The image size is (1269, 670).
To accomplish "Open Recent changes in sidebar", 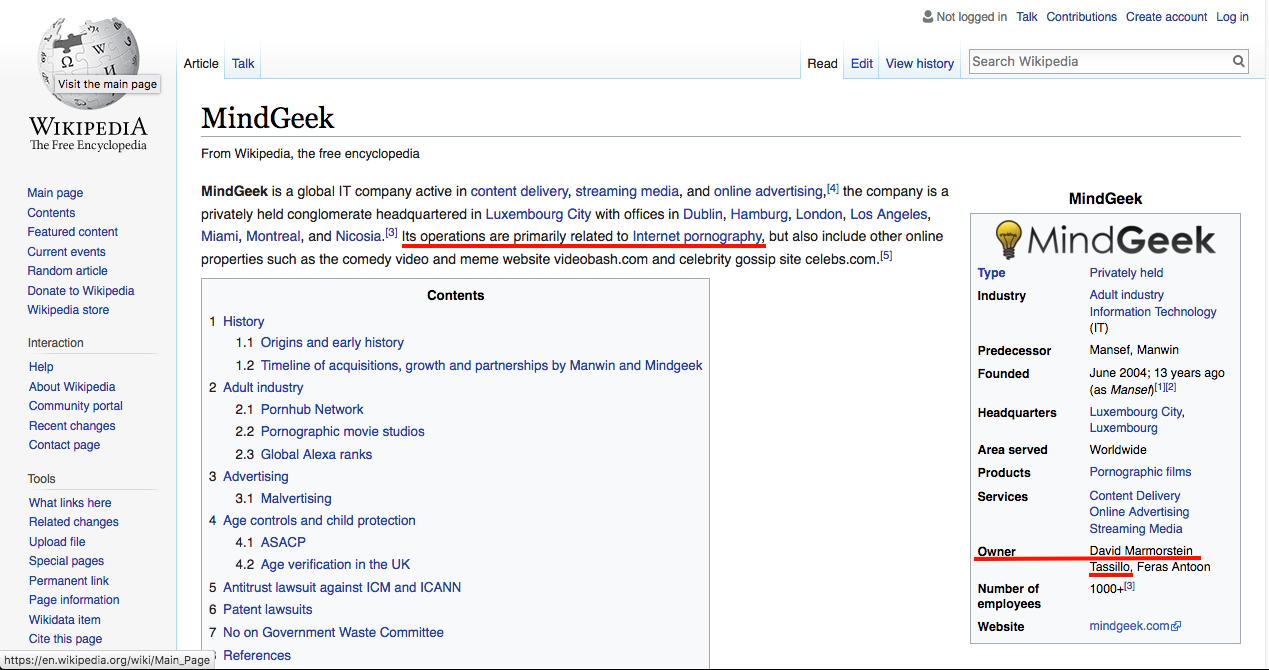I will tap(72, 426).
